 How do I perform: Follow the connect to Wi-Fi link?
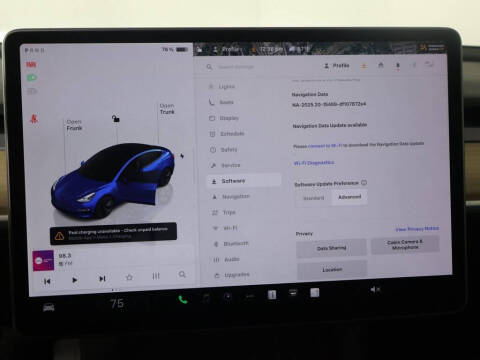point(325,146)
